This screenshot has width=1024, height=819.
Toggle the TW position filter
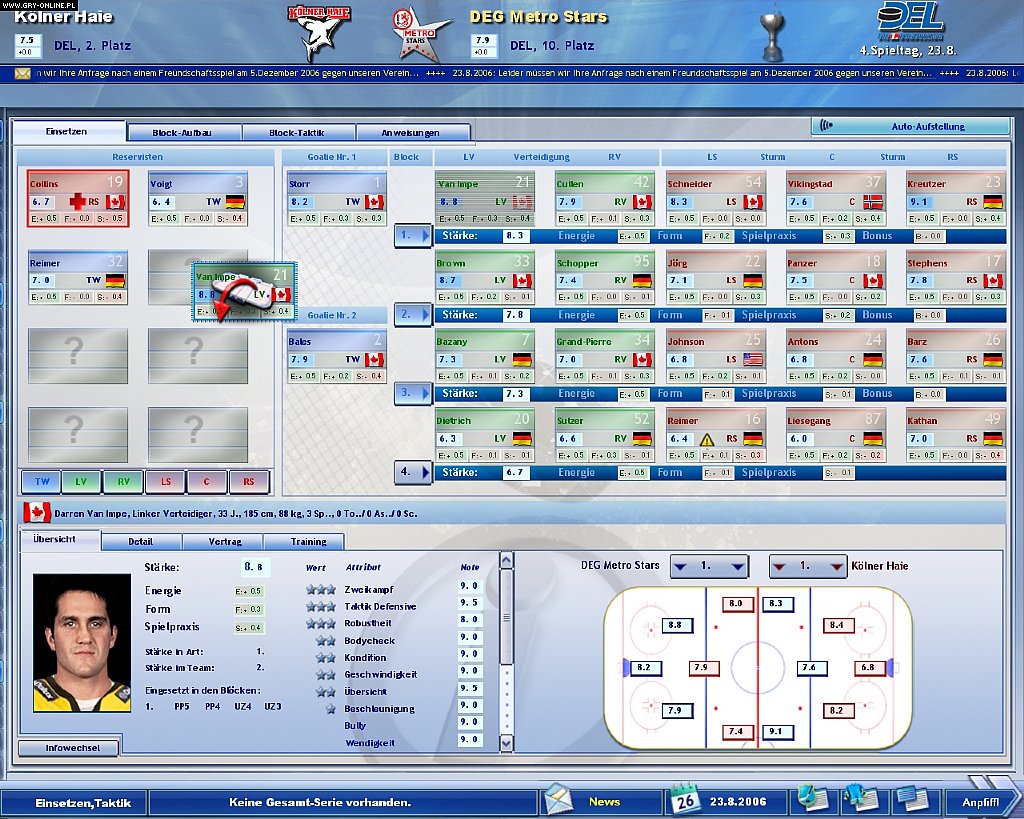tap(39, 482)
